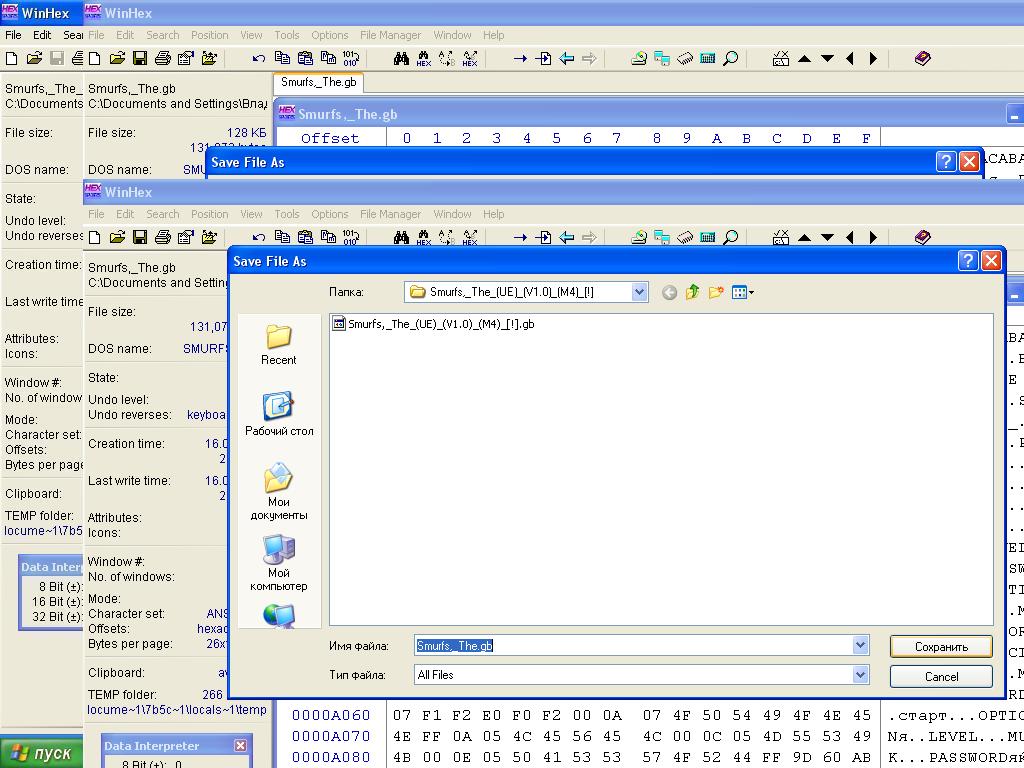This screenshot has height=768, width=1024.
Task: Click Replace Hex Values icon in top toolbar
Action: tap(470, 59)
